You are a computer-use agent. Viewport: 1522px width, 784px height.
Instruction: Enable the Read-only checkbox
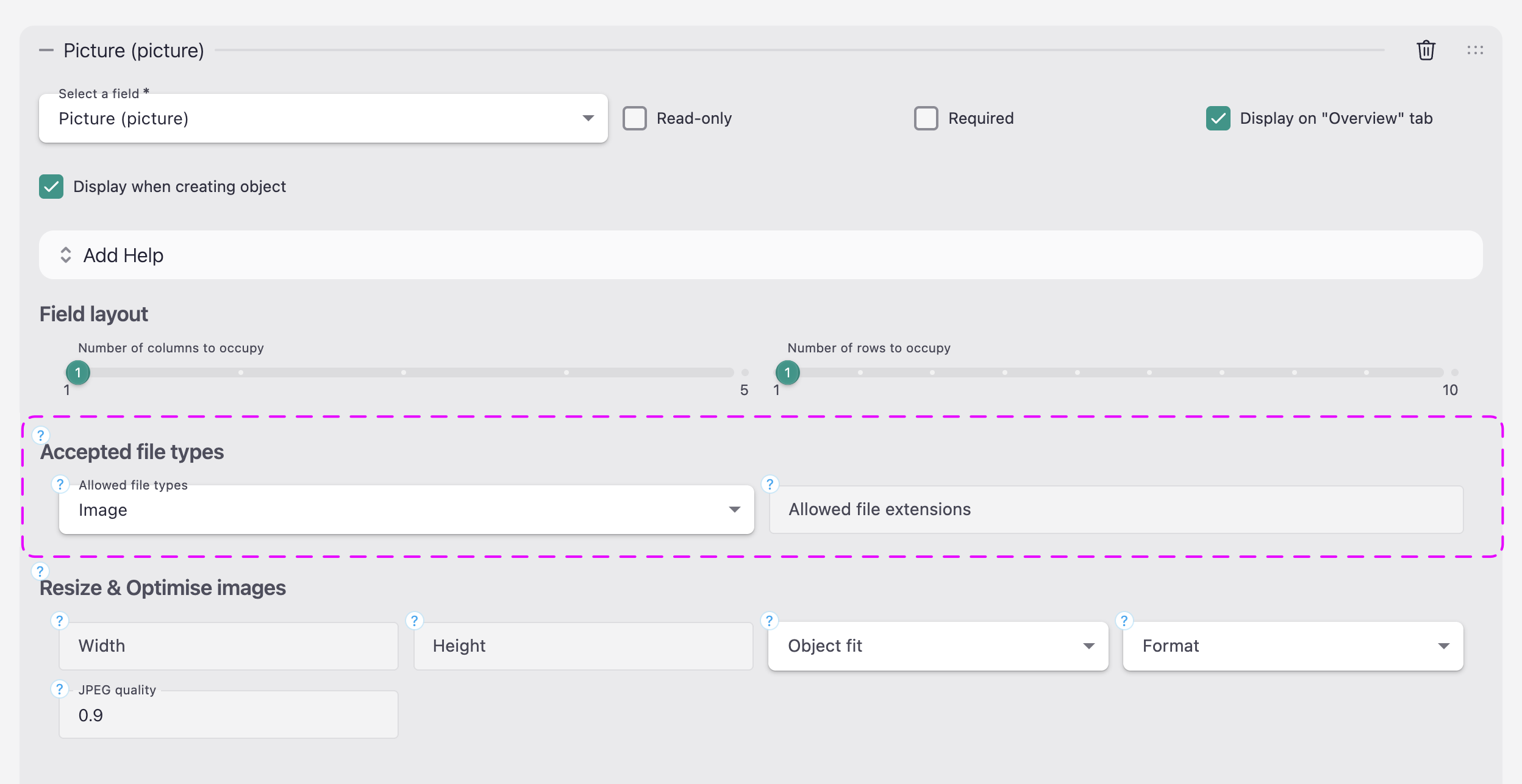[635, 118]
